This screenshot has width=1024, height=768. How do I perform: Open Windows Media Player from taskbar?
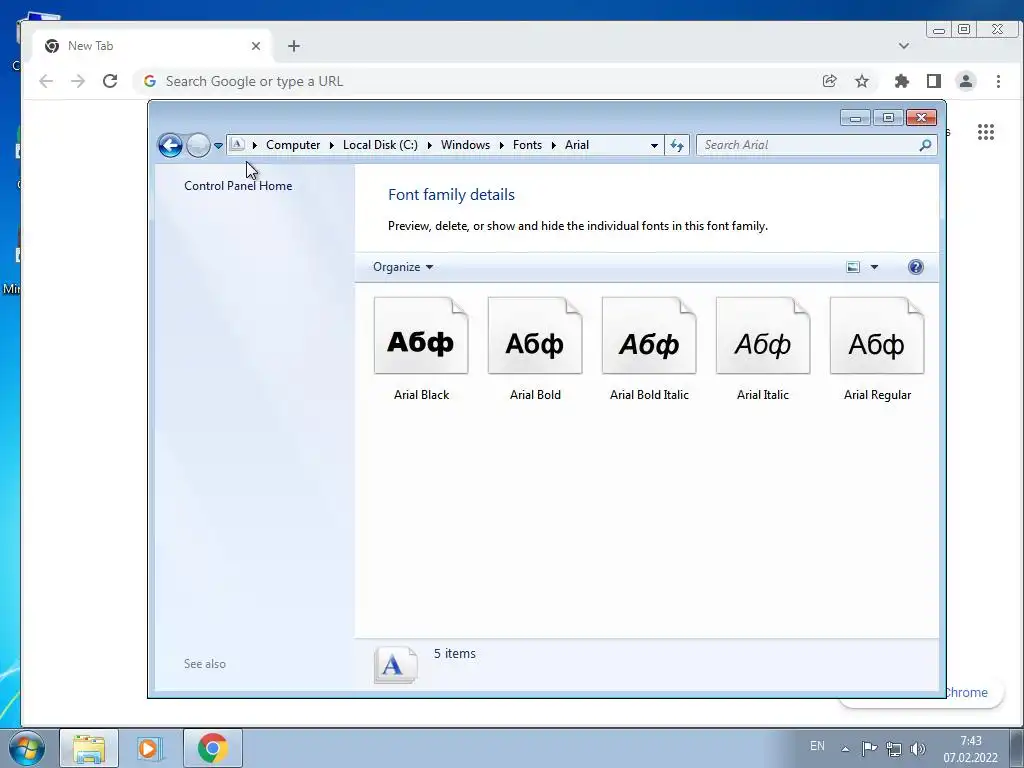(149, 748)
